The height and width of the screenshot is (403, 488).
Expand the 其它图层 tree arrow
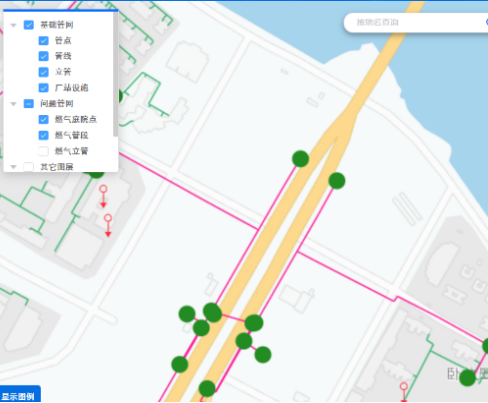tap(13, 166)
